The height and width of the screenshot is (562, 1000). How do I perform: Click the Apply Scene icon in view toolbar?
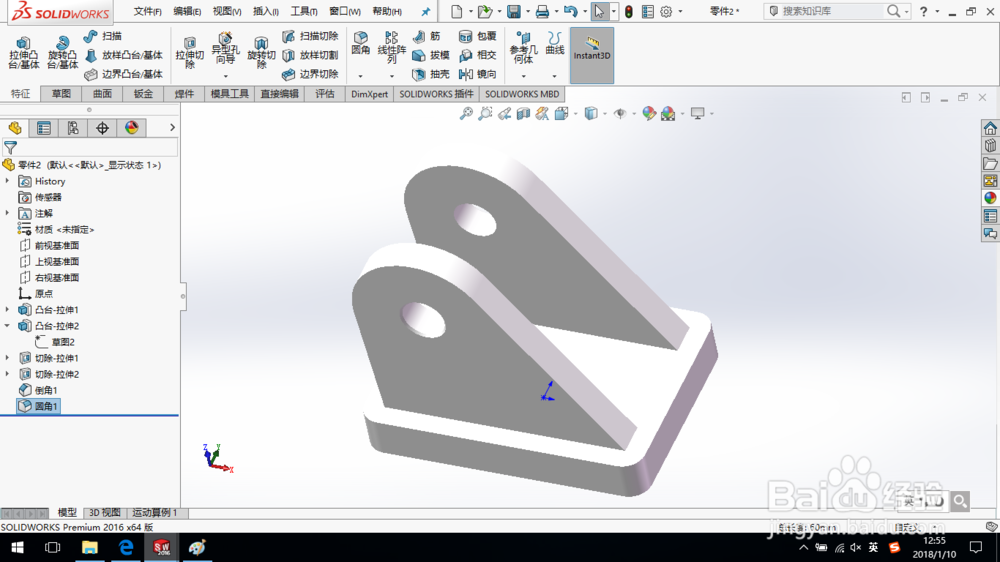click(x=668, y=114)
